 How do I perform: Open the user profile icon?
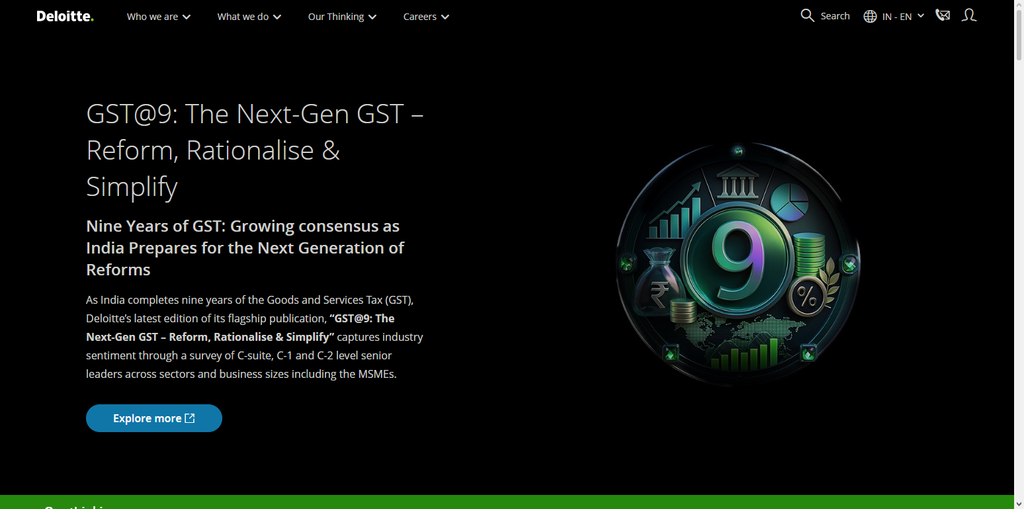[969, 16]
